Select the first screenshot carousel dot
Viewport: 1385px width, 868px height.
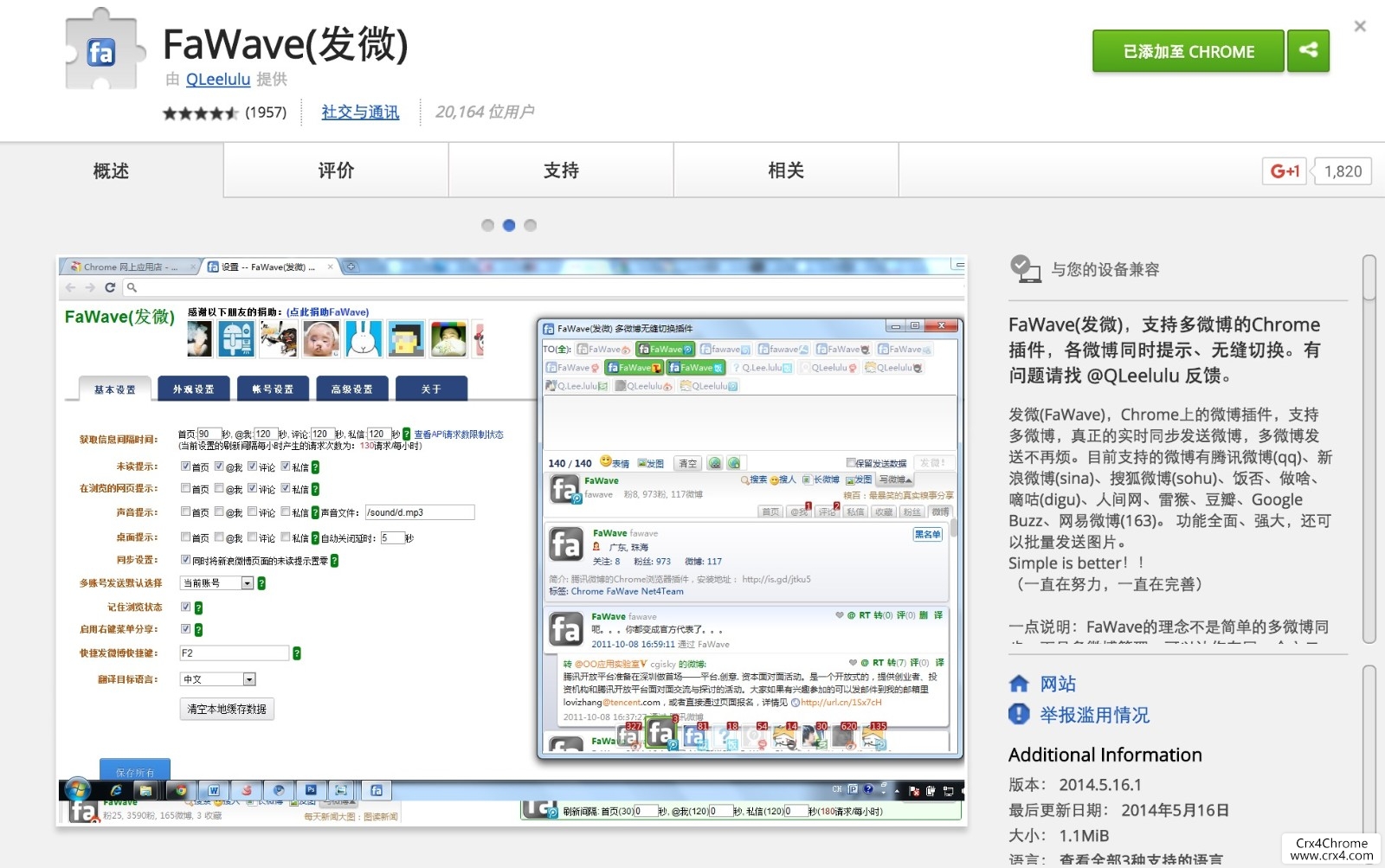coord(487,225)
